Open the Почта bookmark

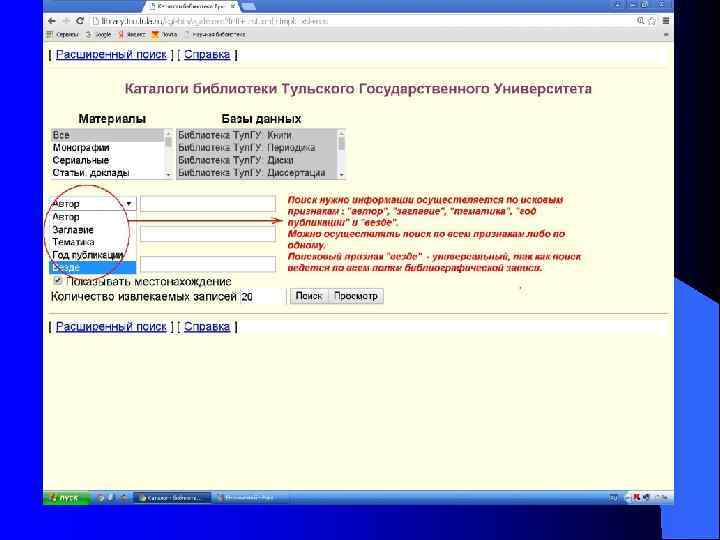coord(164,34)
